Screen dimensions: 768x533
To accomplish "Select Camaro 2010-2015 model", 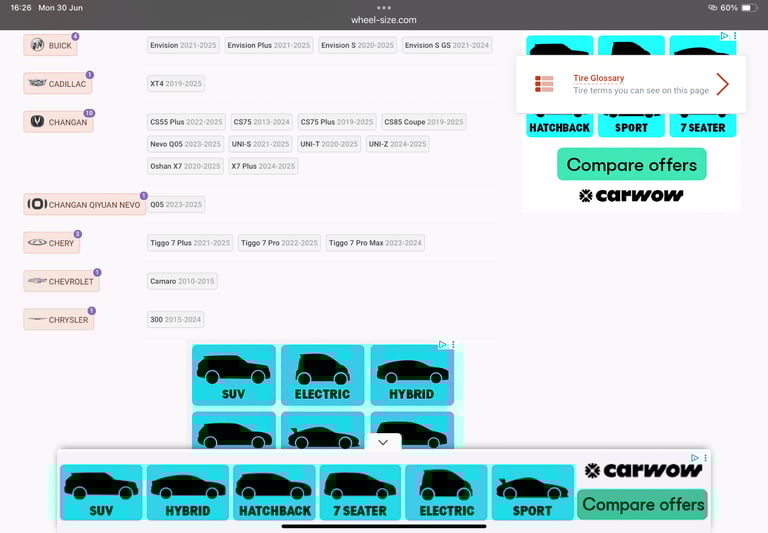I will pos(182,281).
